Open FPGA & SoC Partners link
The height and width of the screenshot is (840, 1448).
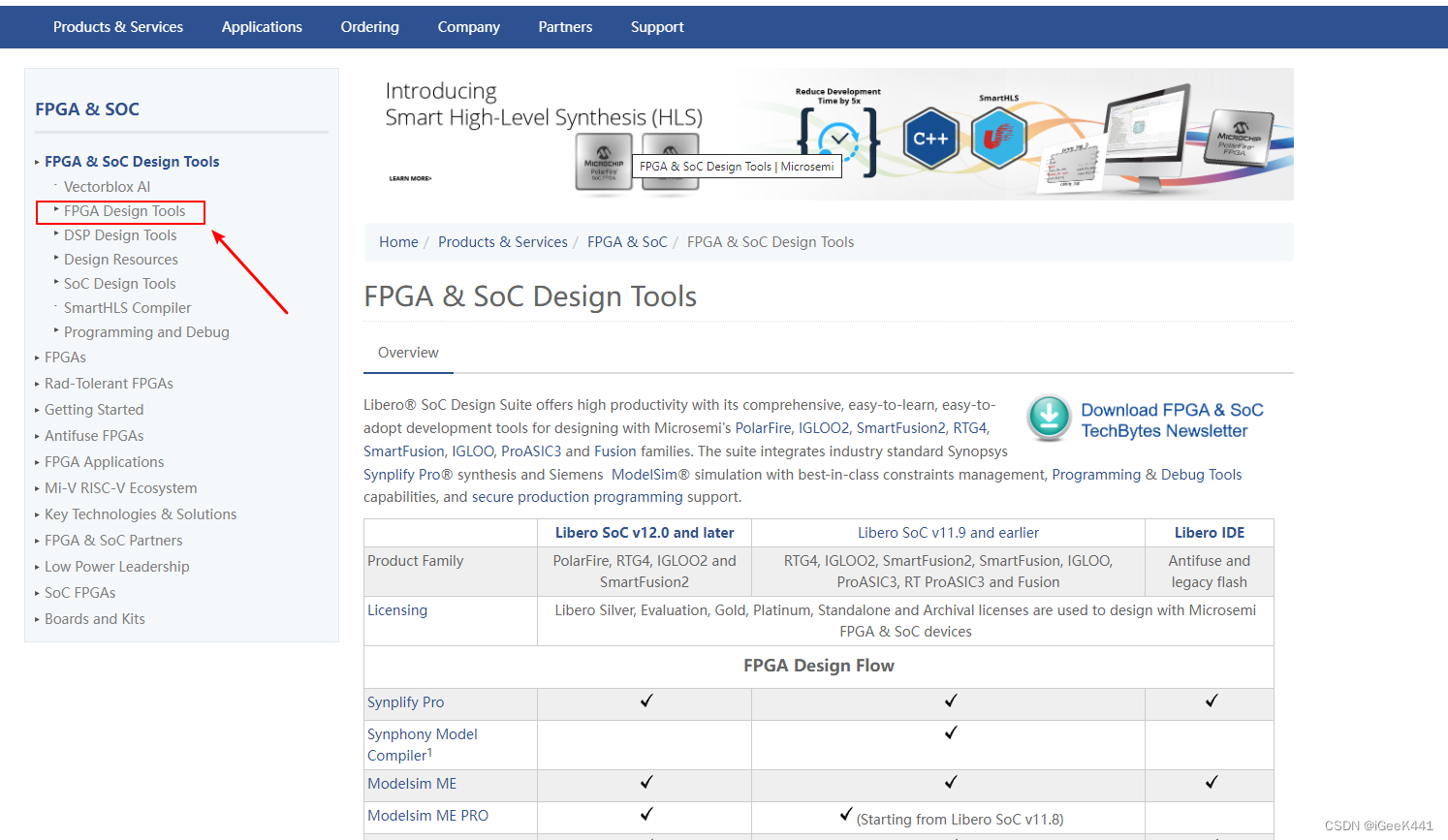coord(113,541)
